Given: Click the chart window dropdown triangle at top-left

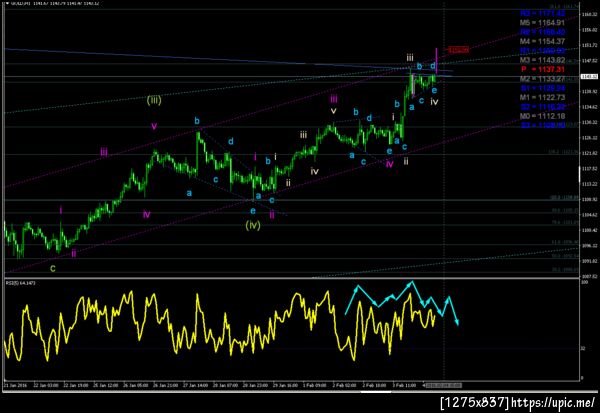Looking at the screenshot, I should pyautogui.click(x=7, y=3).
